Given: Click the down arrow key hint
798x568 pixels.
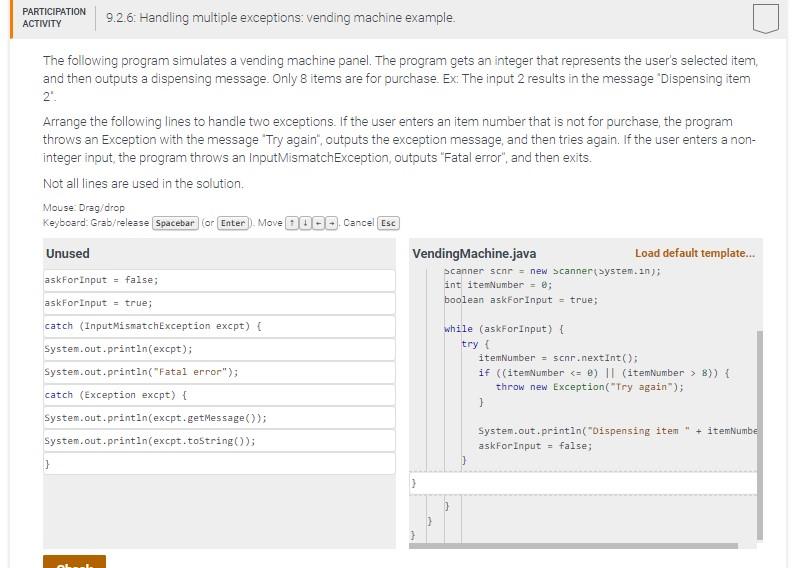Looking at the screenshot, I should pyautogui.click(x=305, y=223).
